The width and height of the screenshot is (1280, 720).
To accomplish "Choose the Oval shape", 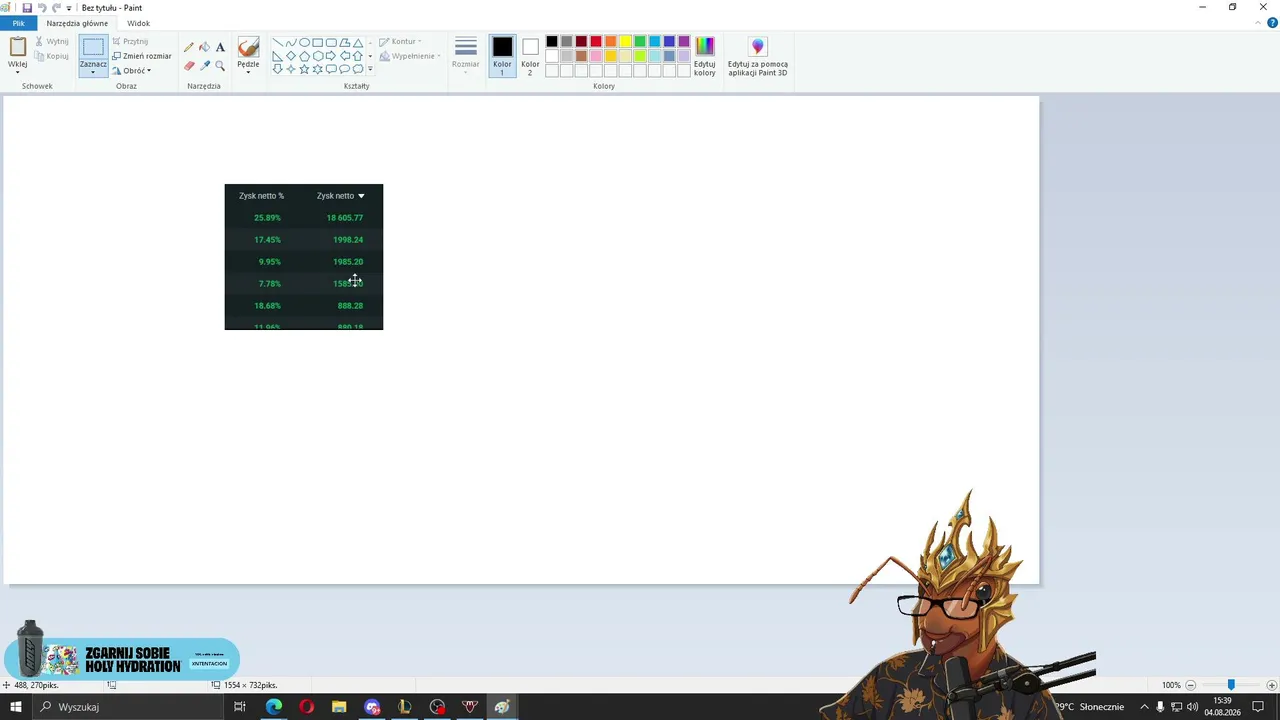I will [x=305, y=43].
